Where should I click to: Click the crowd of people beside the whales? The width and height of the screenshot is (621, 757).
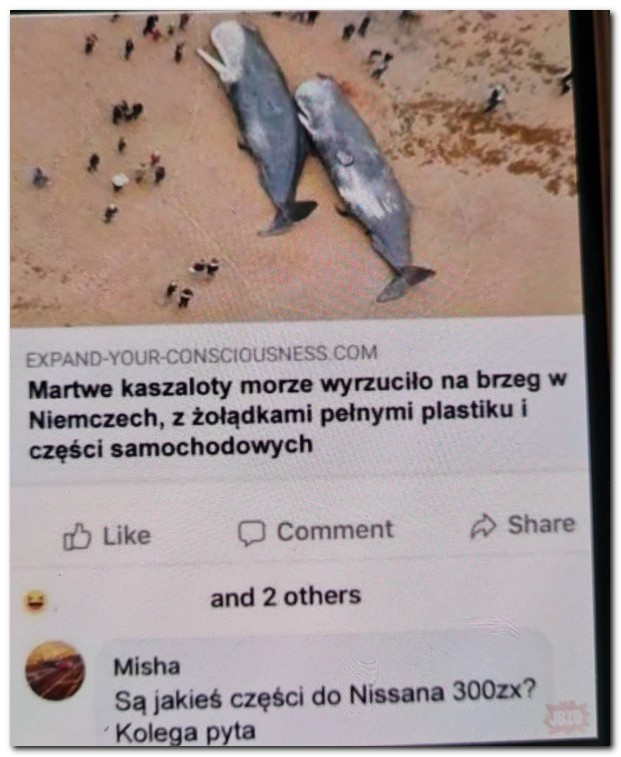(130, 169)
